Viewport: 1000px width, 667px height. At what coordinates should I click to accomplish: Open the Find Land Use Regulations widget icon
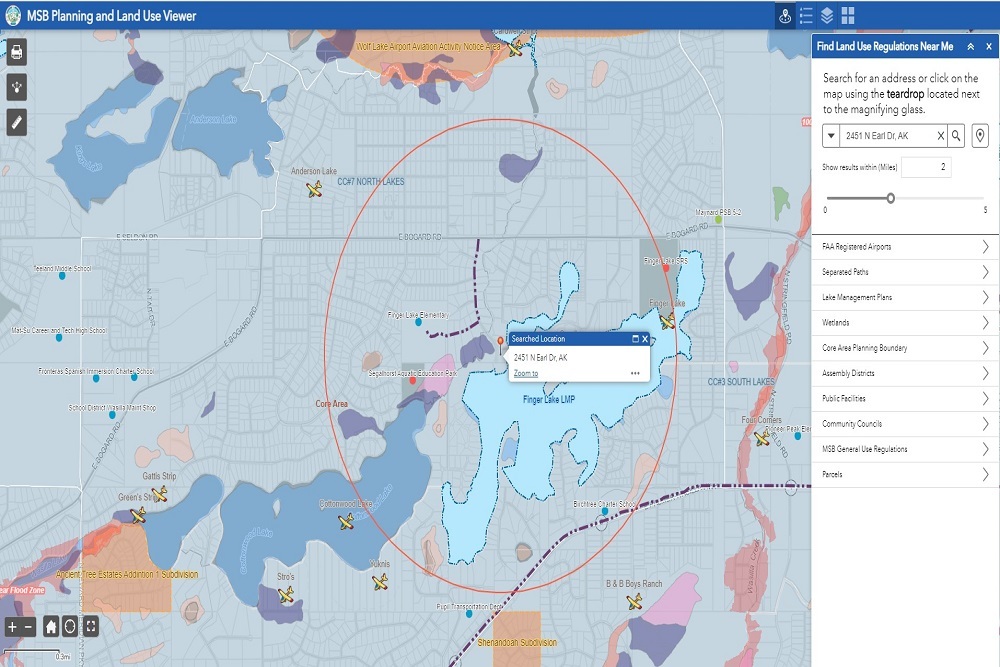(785, 15)
